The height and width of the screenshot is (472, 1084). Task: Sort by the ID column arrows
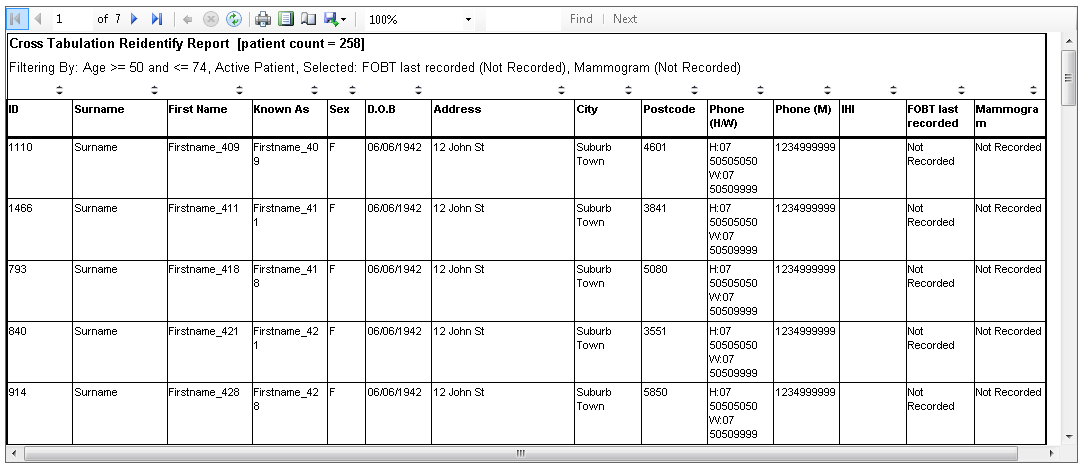[59, 90]
